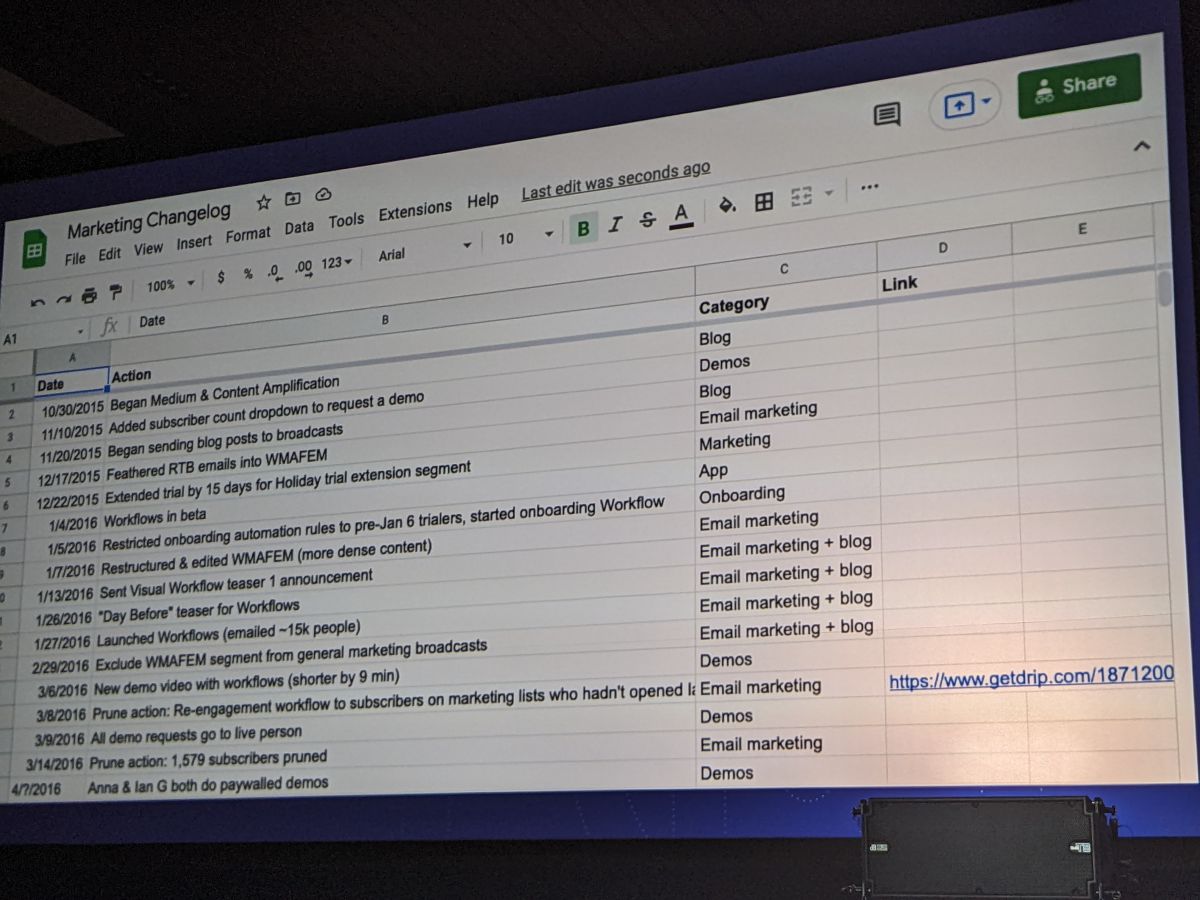The height and width of the screenshot is (900, 1200).
Task: Open the Help menu
Action: tap(483, 201)
